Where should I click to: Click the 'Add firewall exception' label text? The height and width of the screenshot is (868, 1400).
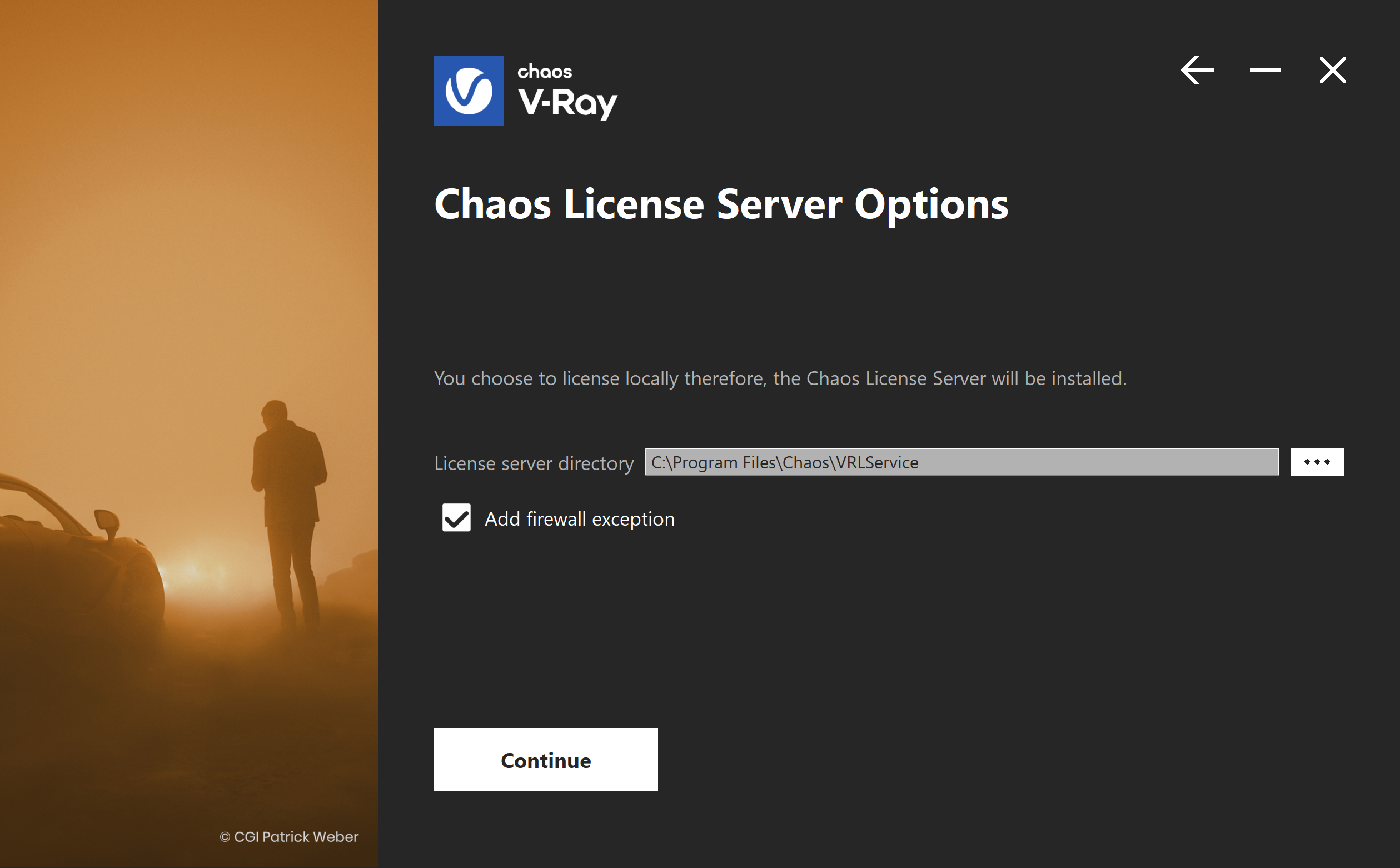click(x=580, y=519)
